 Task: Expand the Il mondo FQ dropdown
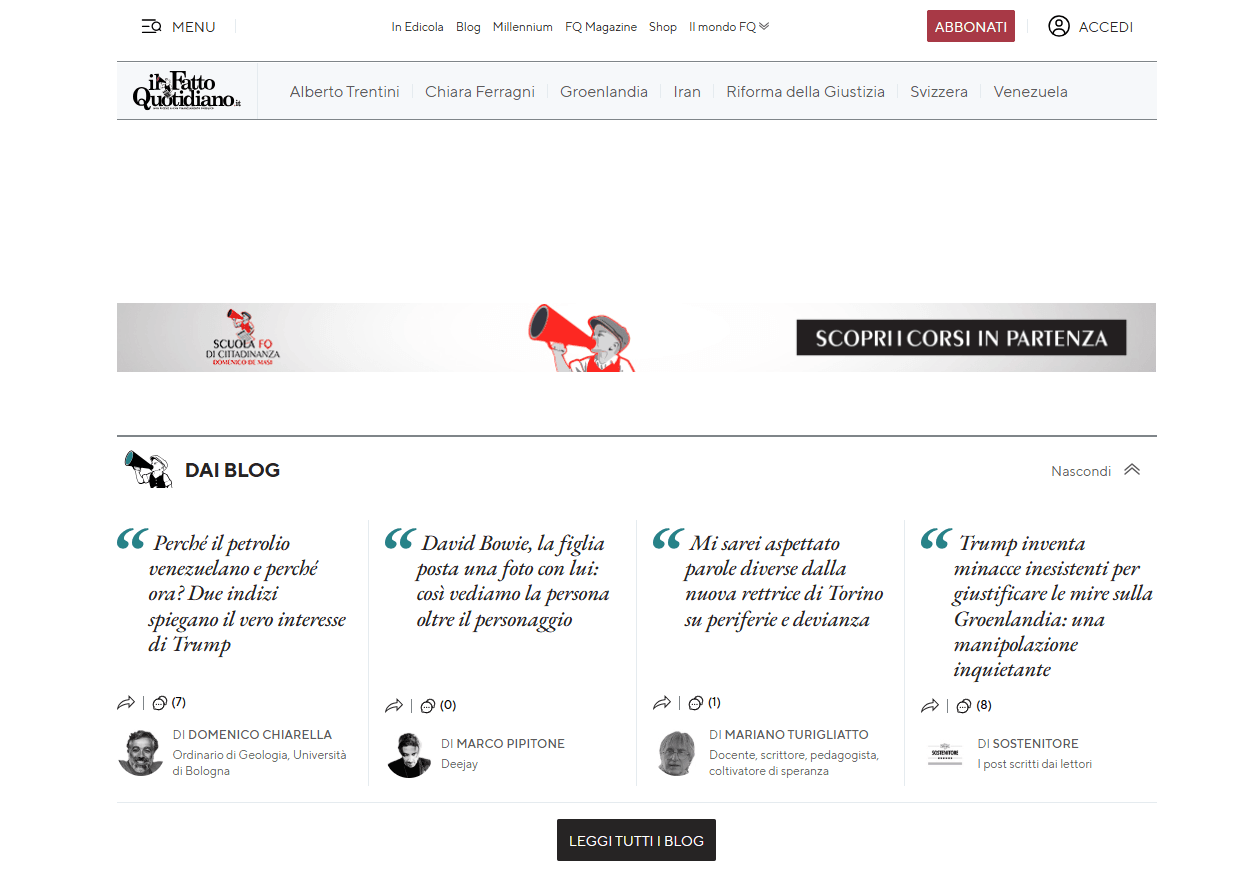pos(729,27)
